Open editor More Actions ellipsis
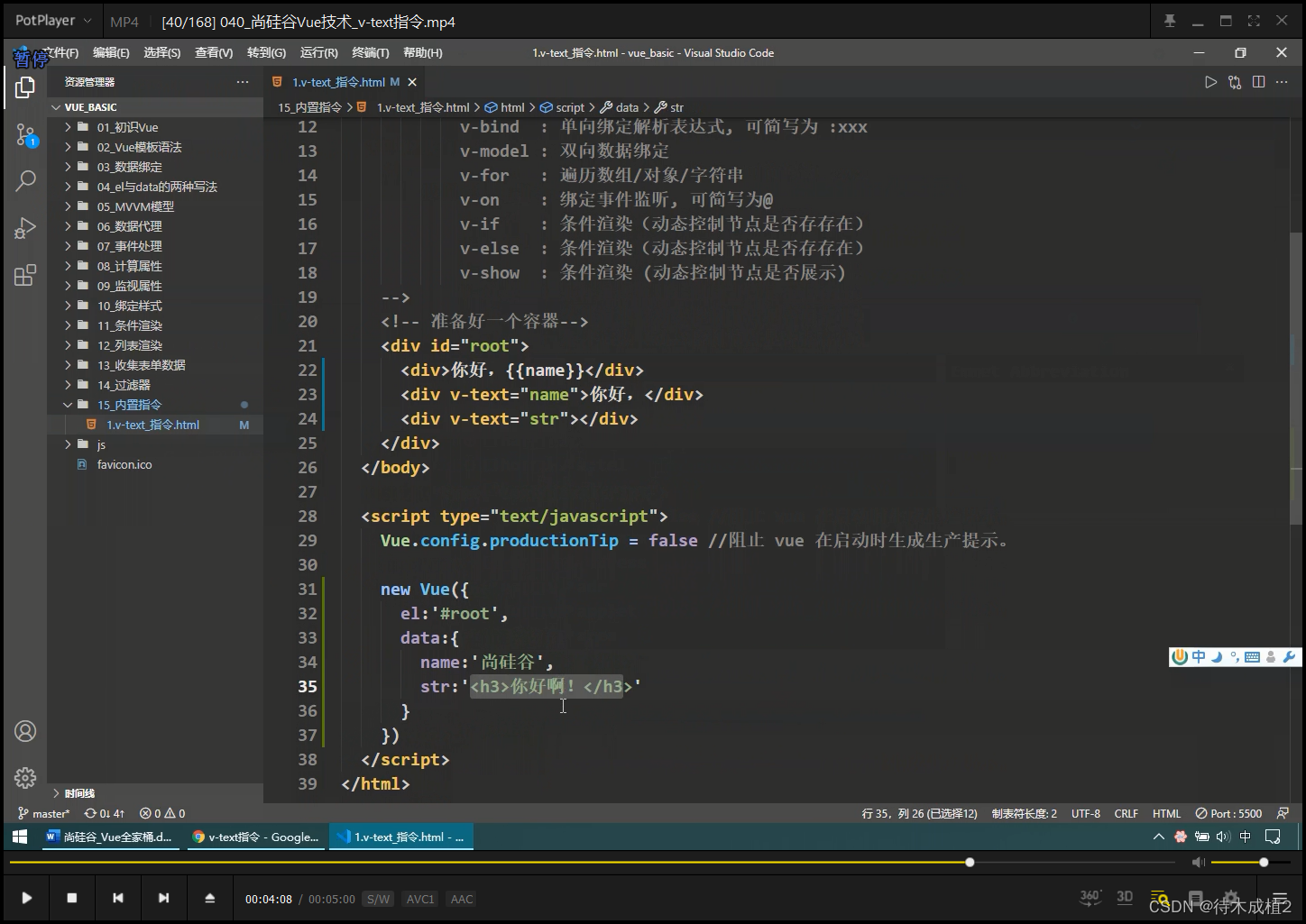Screen dimensions: 1306x924 [x=1282, y=82]
